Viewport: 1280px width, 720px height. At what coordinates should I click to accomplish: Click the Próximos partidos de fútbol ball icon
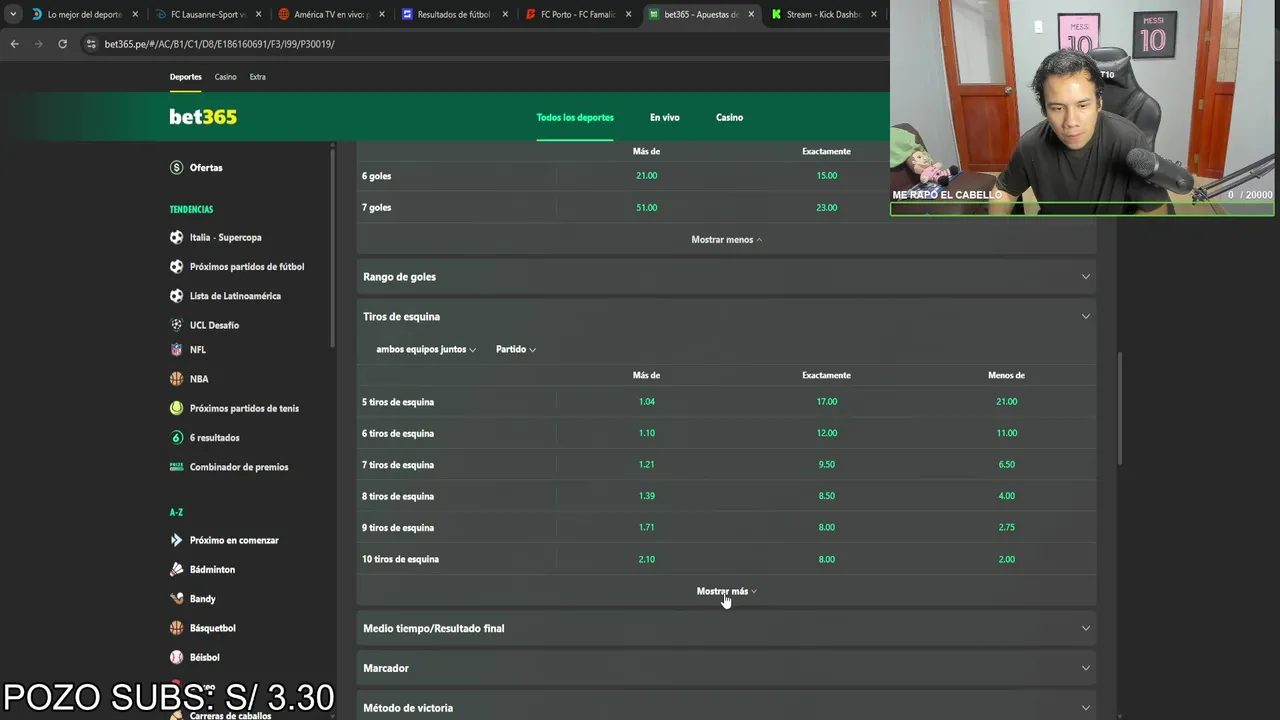(177, 267)
